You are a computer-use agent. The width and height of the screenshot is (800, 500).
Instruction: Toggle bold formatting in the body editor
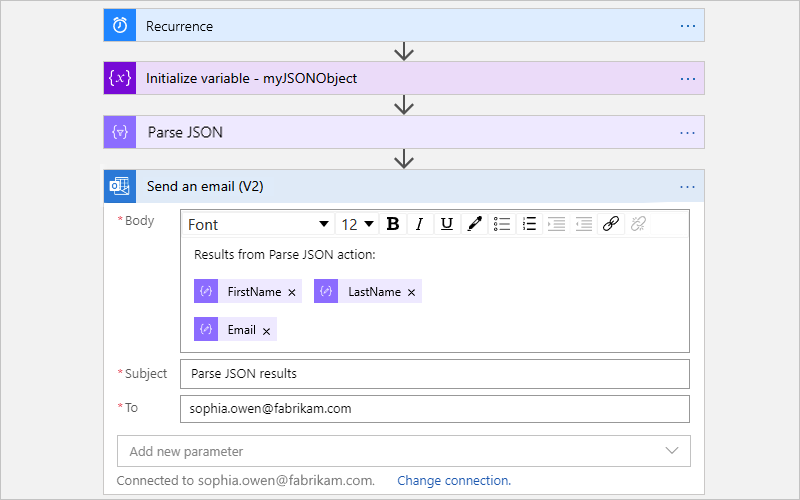pos(393,224)
